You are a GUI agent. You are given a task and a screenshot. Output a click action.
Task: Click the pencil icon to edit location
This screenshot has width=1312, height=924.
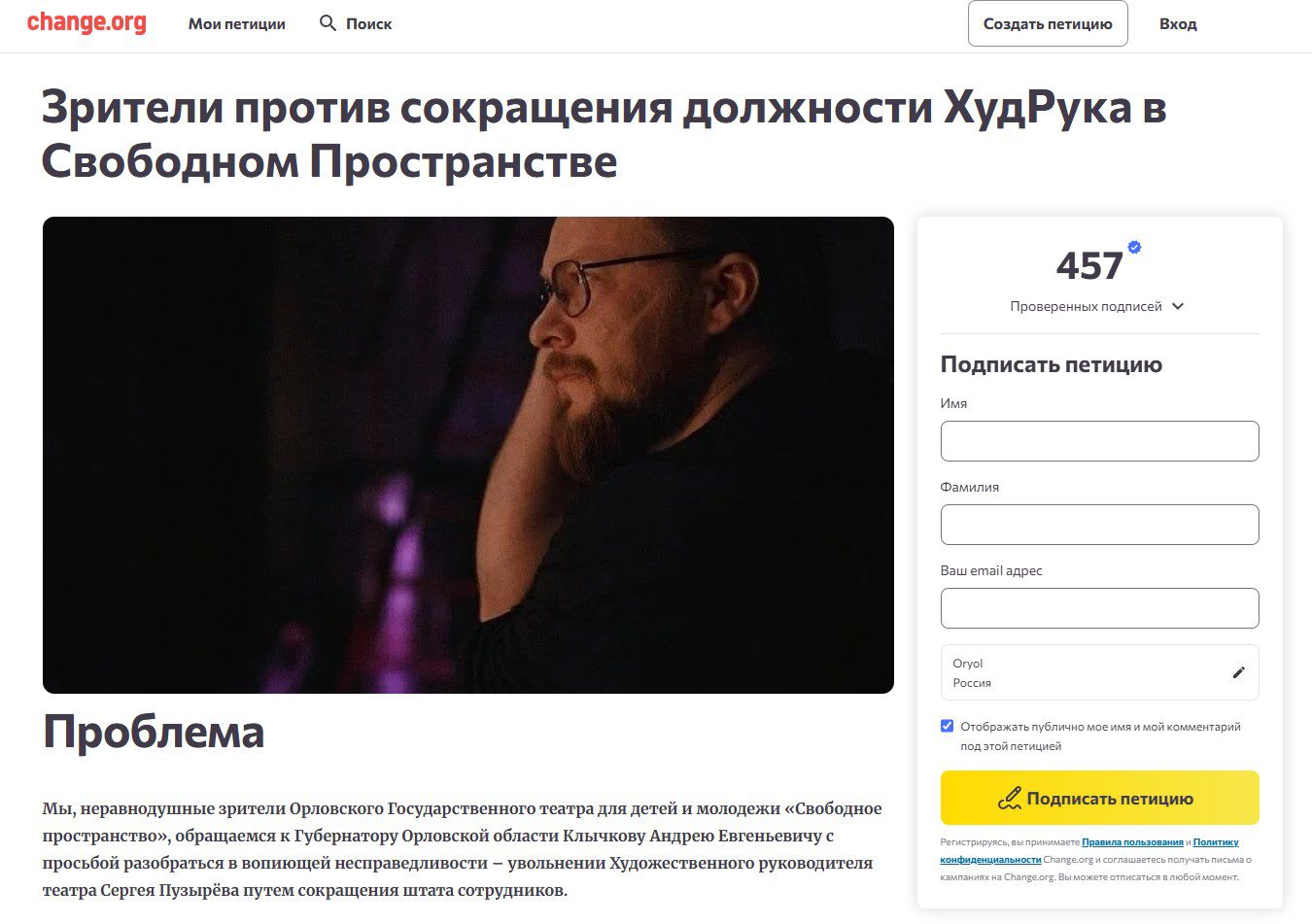pyautogui.click(x=1238, y=672)
